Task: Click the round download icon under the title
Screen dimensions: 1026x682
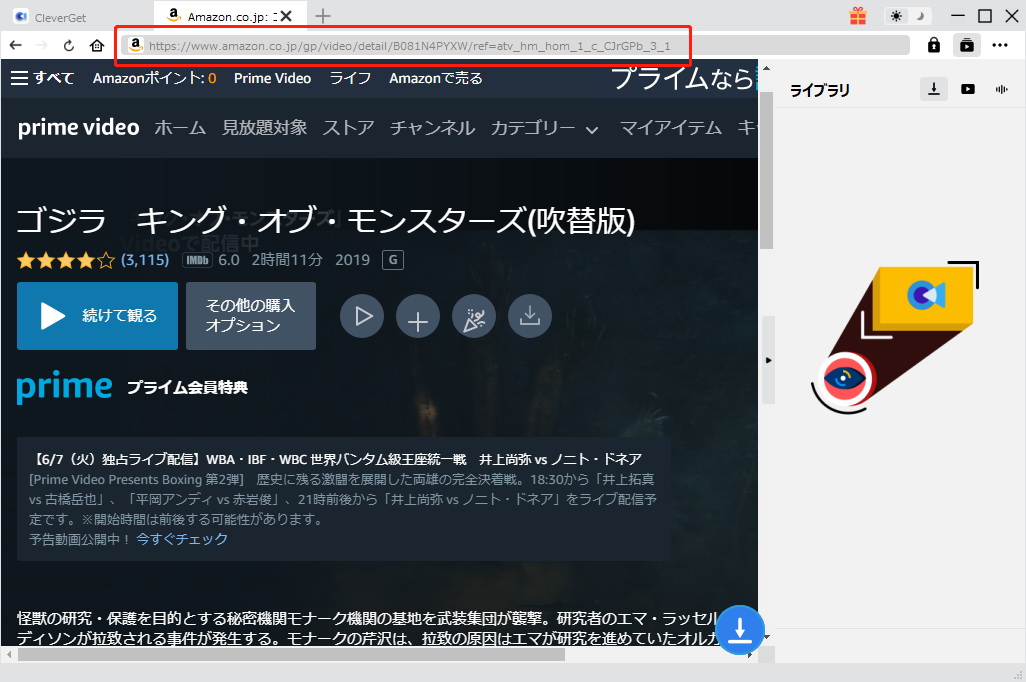Action: [x=529, y=316]
